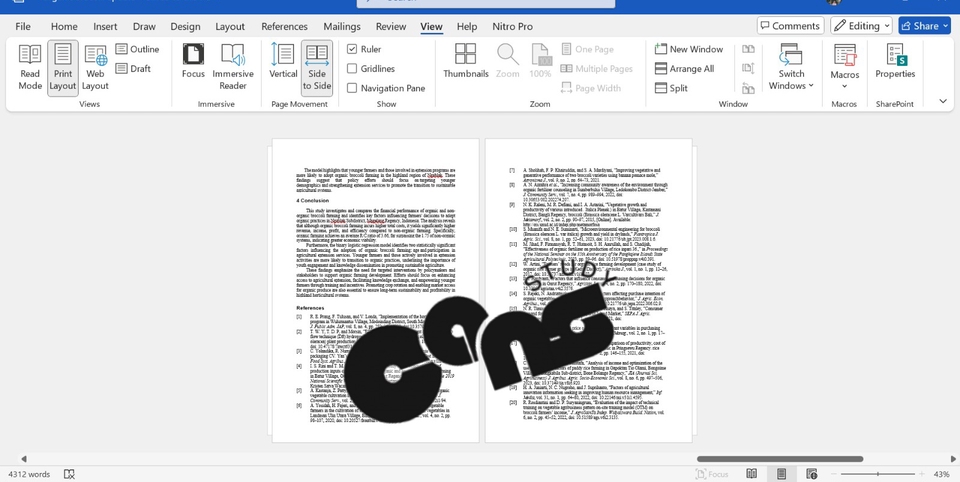
Task: Switch to the Insert tab
Action: [x=105, y=26]
